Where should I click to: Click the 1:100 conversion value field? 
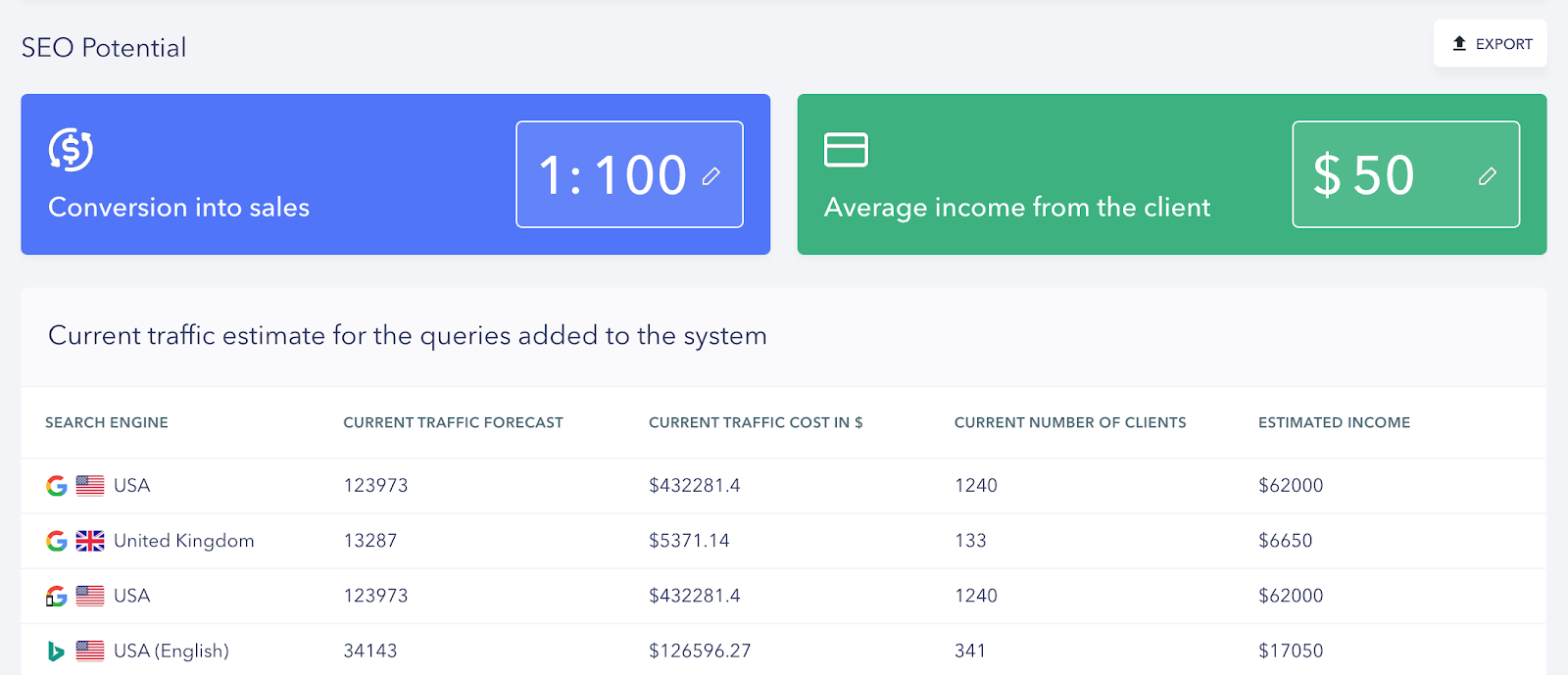coord(612,175)
